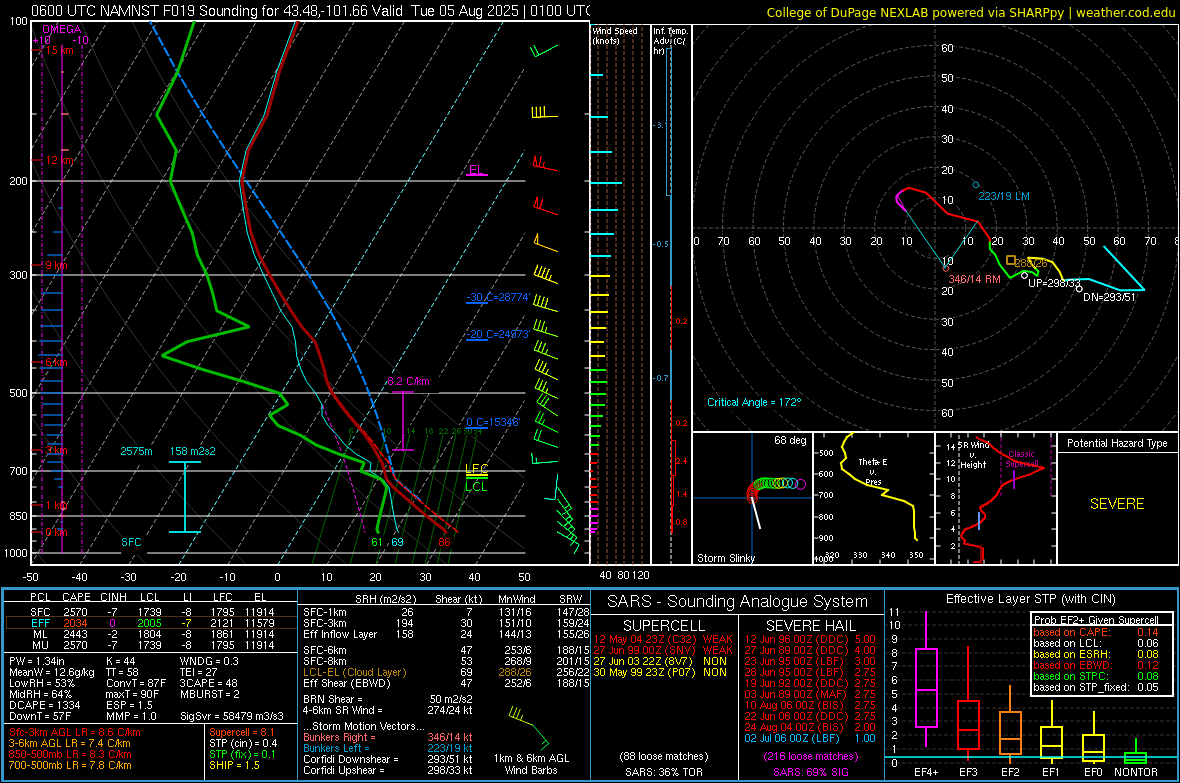
Task: Click the green LCL level label
Action: click(x=476, y=487)
